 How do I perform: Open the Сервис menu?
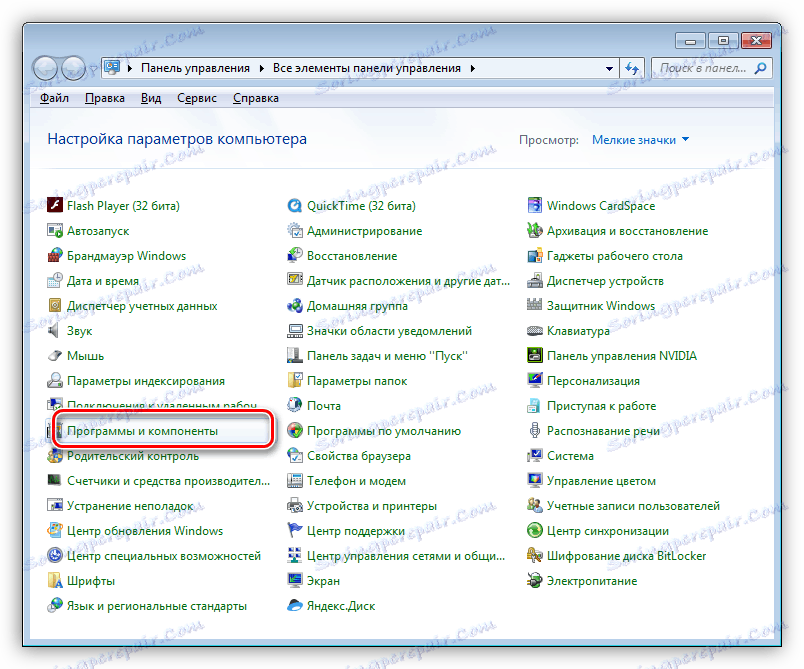point(197,97)
